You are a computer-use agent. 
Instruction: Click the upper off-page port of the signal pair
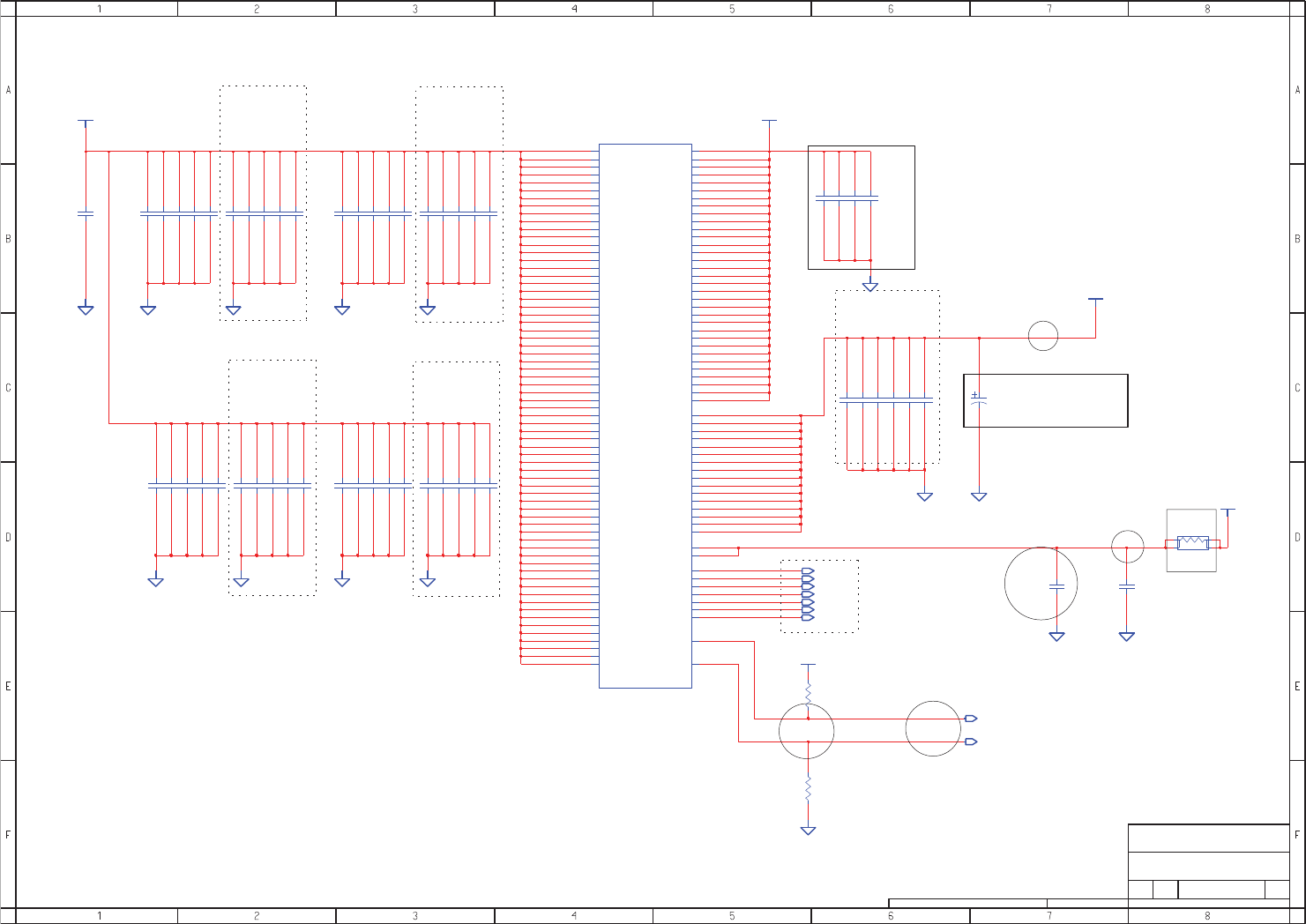(x=971, y=719)
